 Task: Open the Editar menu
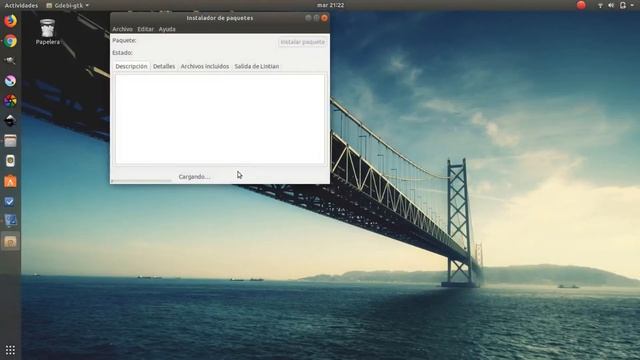pyautogui.click(x=145, y=29)
